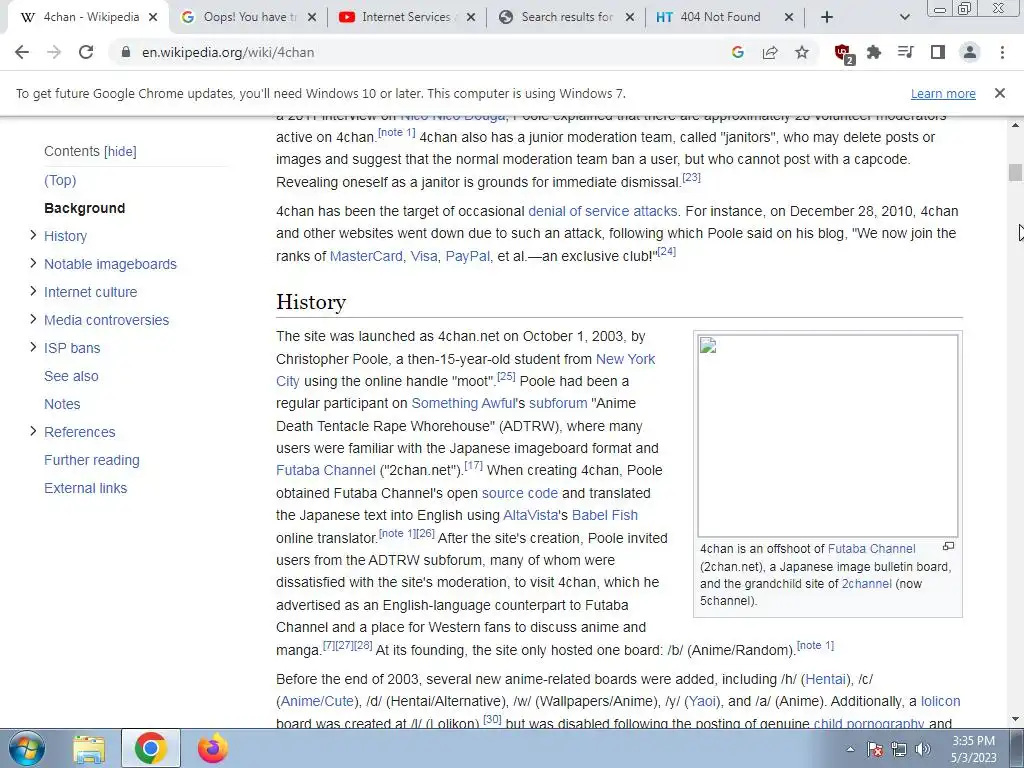
Task: Open volume speaker tray icon
Action: tap(923, 749)
